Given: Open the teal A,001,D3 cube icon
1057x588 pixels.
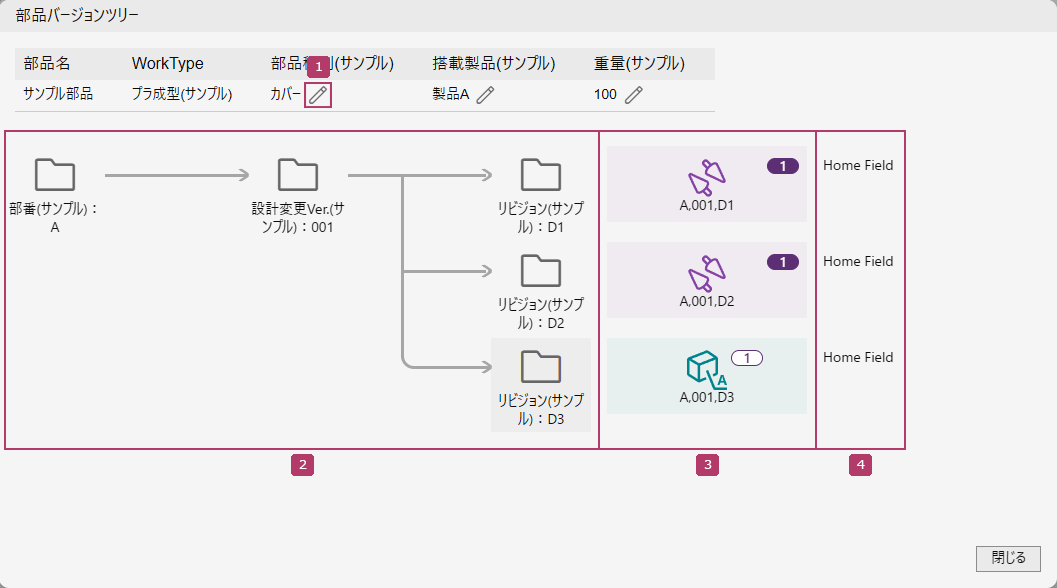Looking at the screenshot, I should point(705,369).
